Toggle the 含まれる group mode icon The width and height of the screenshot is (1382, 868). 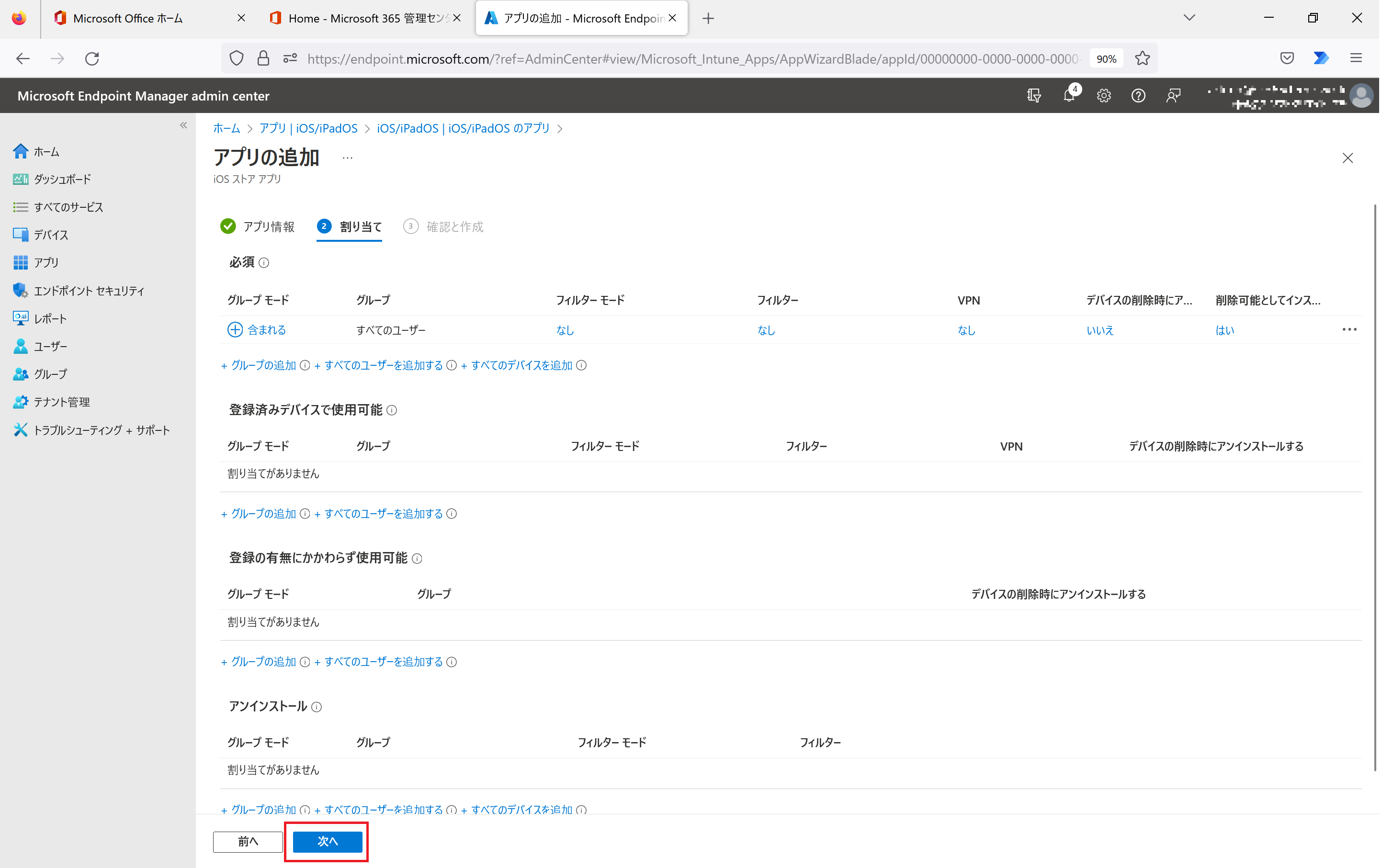click(x=235, y=330)
